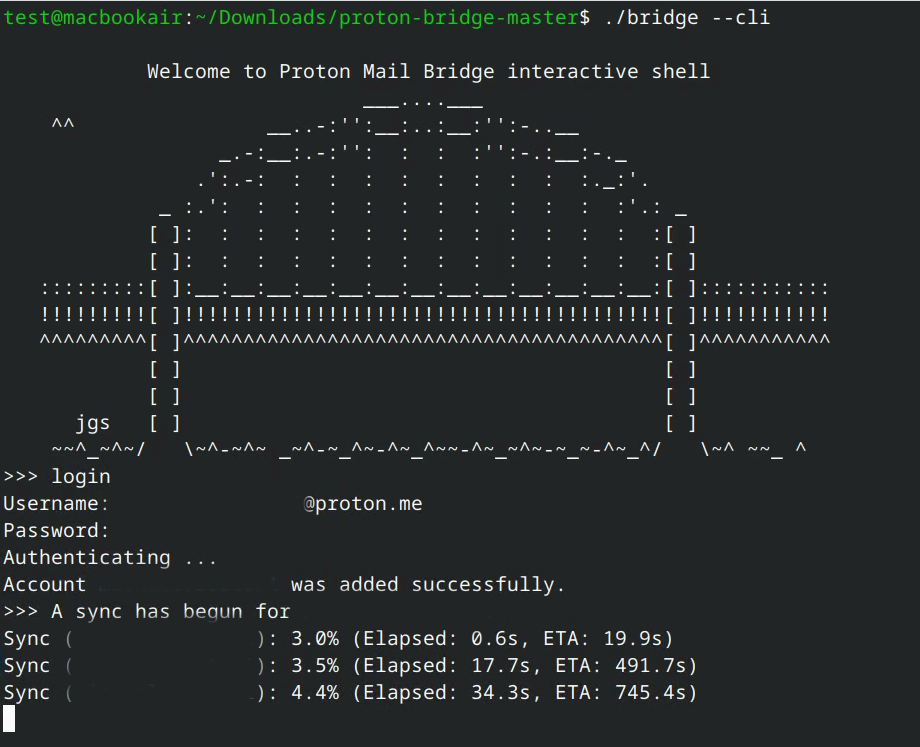Image resolution: width=920 pixels, height=747 pixels.
Task: Click the @proton.me email domain text
Action: point(363,504)
